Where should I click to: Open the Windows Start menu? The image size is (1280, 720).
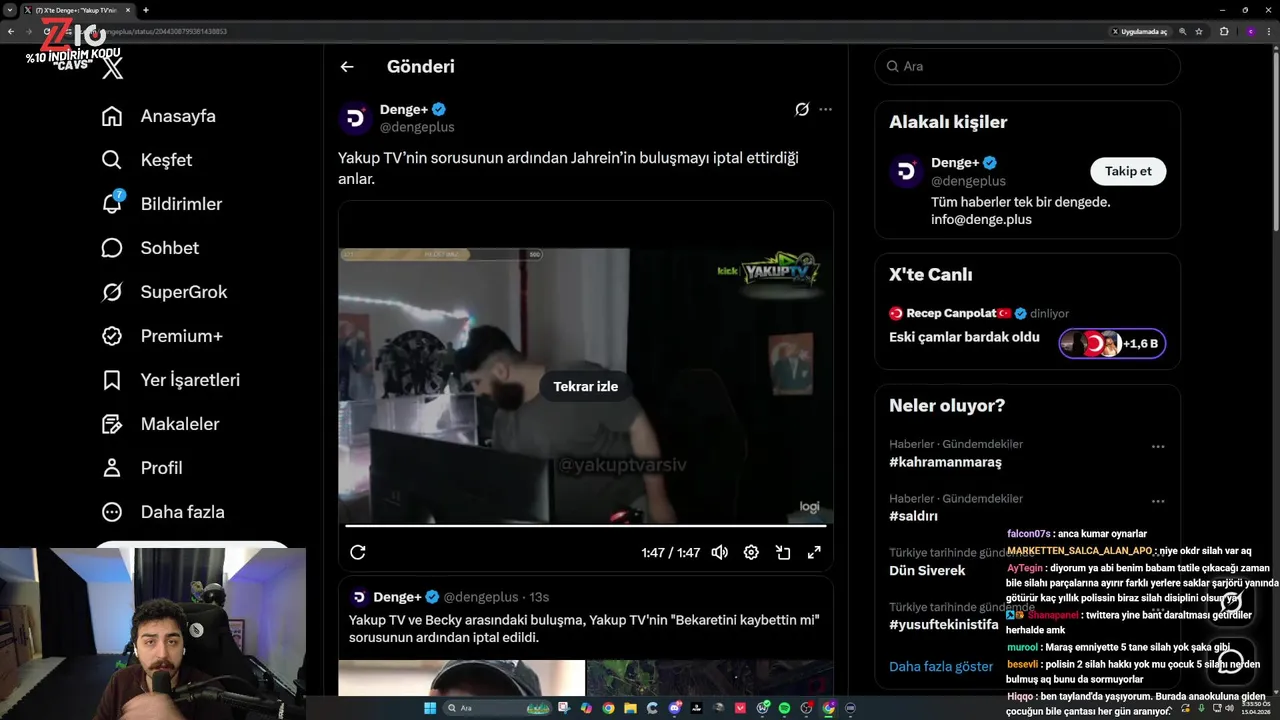pyautogui.click(x=430, y=708)
